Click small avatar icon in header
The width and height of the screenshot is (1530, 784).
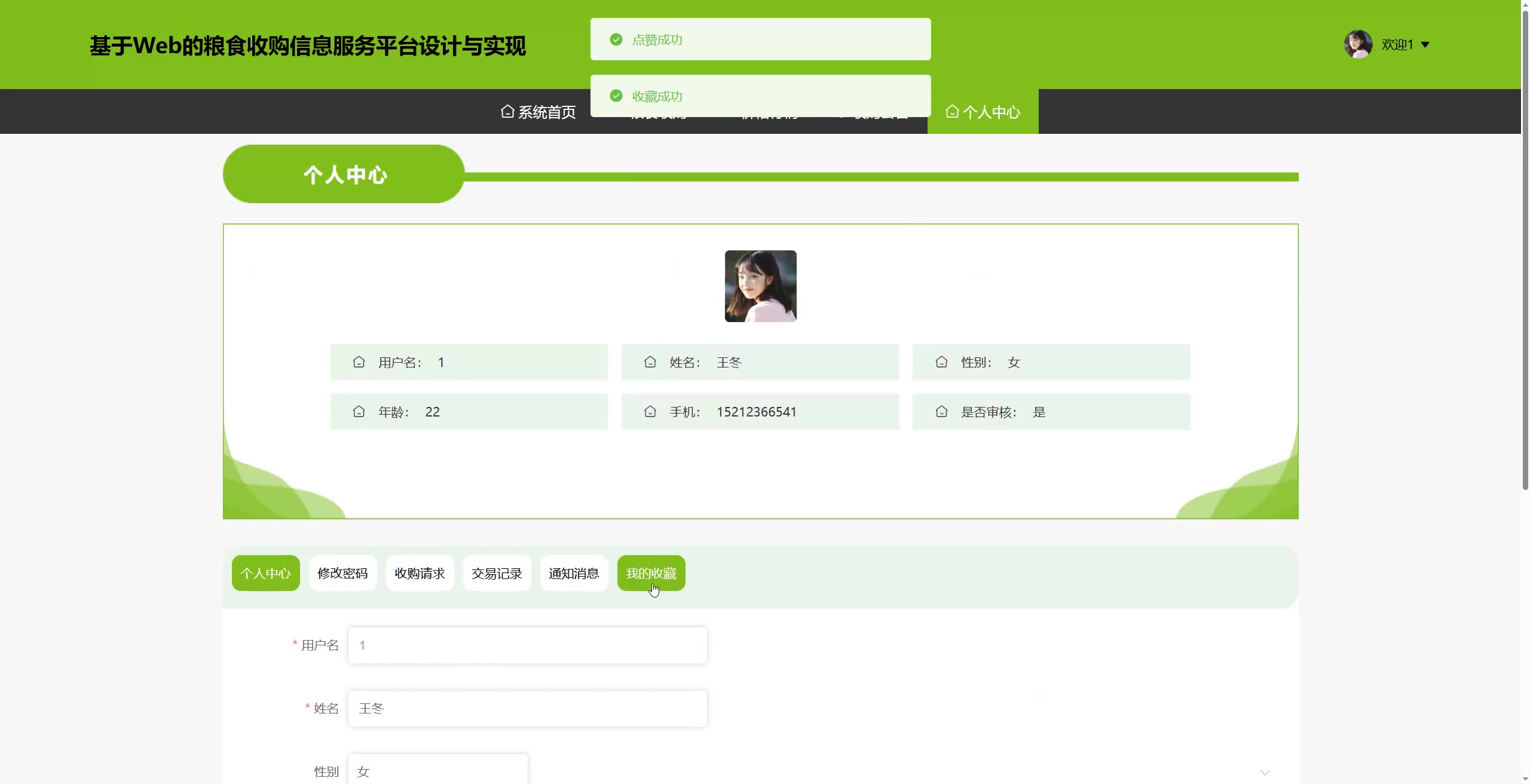tap(1358, 44)
